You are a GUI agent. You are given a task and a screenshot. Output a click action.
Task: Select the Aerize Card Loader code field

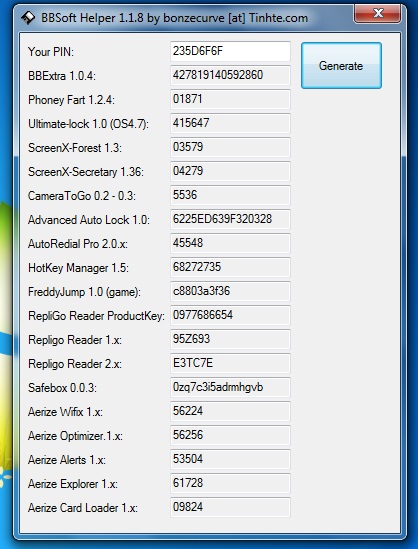click(230, 507)
